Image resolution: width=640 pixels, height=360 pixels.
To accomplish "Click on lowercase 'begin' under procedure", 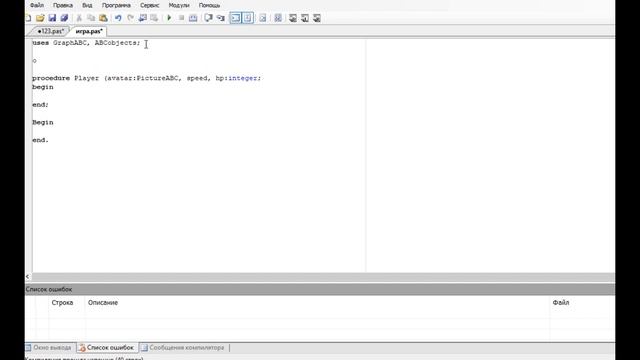I will [43, 87].
